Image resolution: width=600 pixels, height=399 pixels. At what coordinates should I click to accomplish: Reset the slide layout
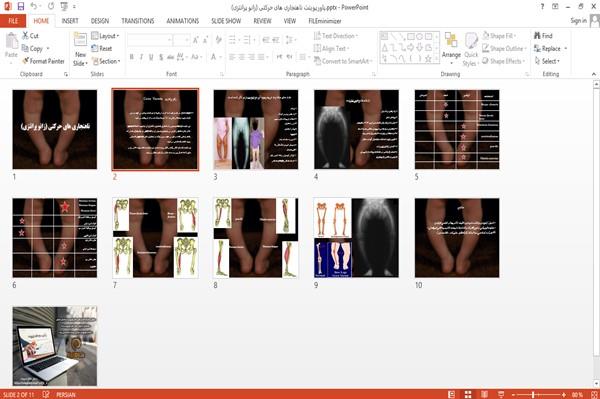point(102,48)
